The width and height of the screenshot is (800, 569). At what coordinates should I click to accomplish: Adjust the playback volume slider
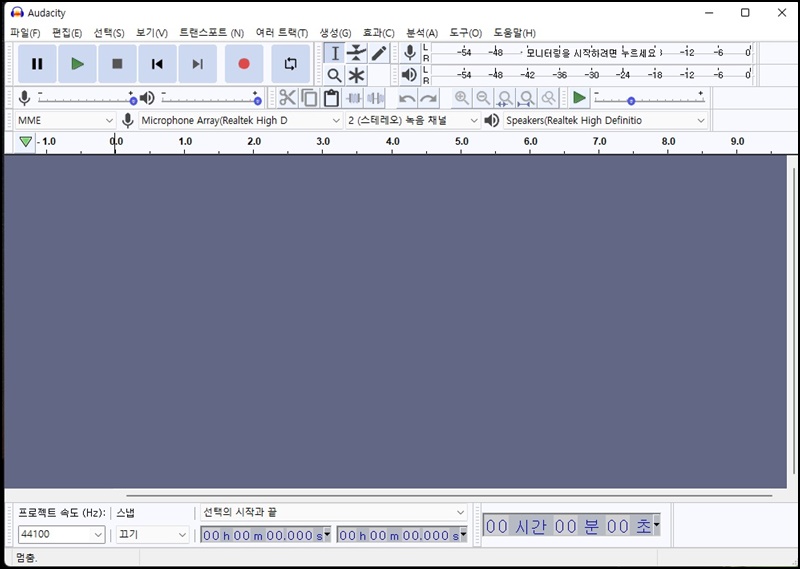point(211,98)
